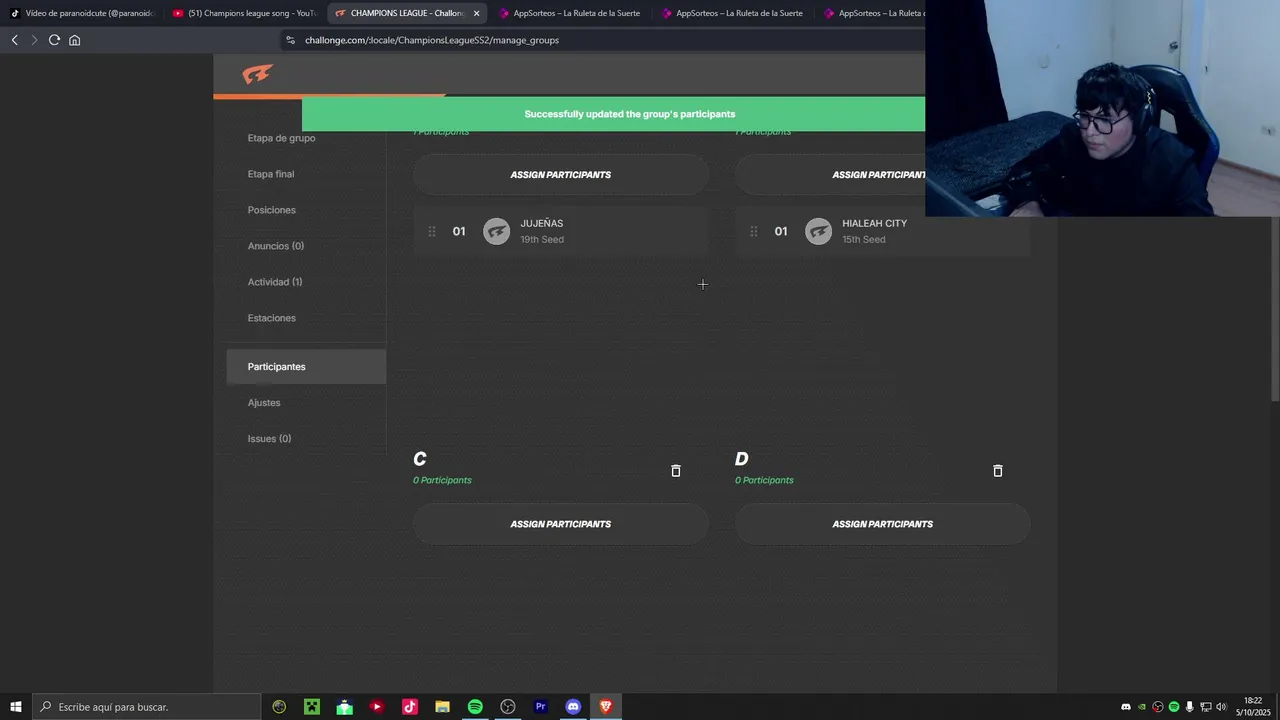
Task: Open Anuncios (0) in sidebar
Action: (x=276, y=246)
